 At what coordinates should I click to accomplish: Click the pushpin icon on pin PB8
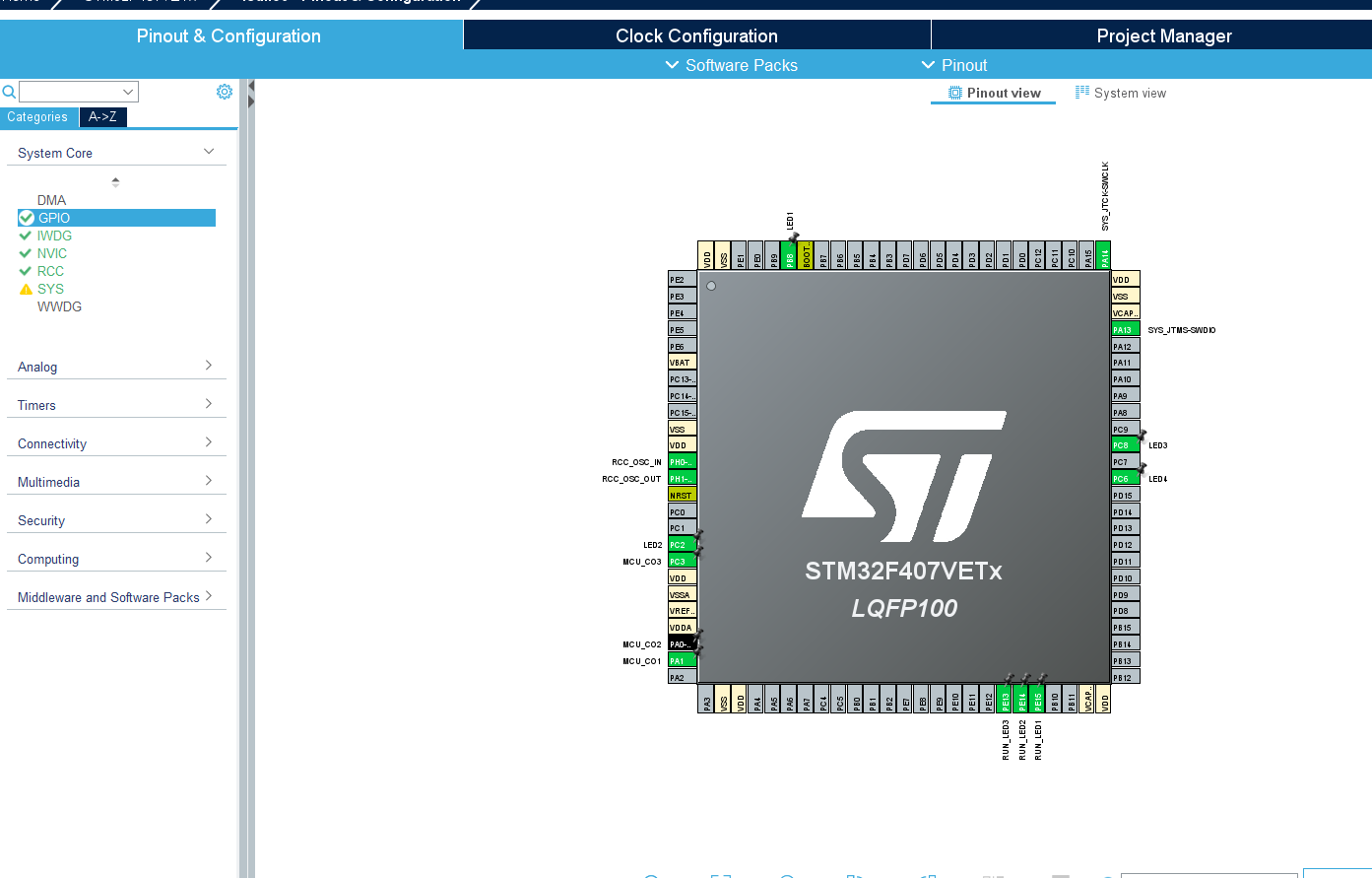(794, 236)
